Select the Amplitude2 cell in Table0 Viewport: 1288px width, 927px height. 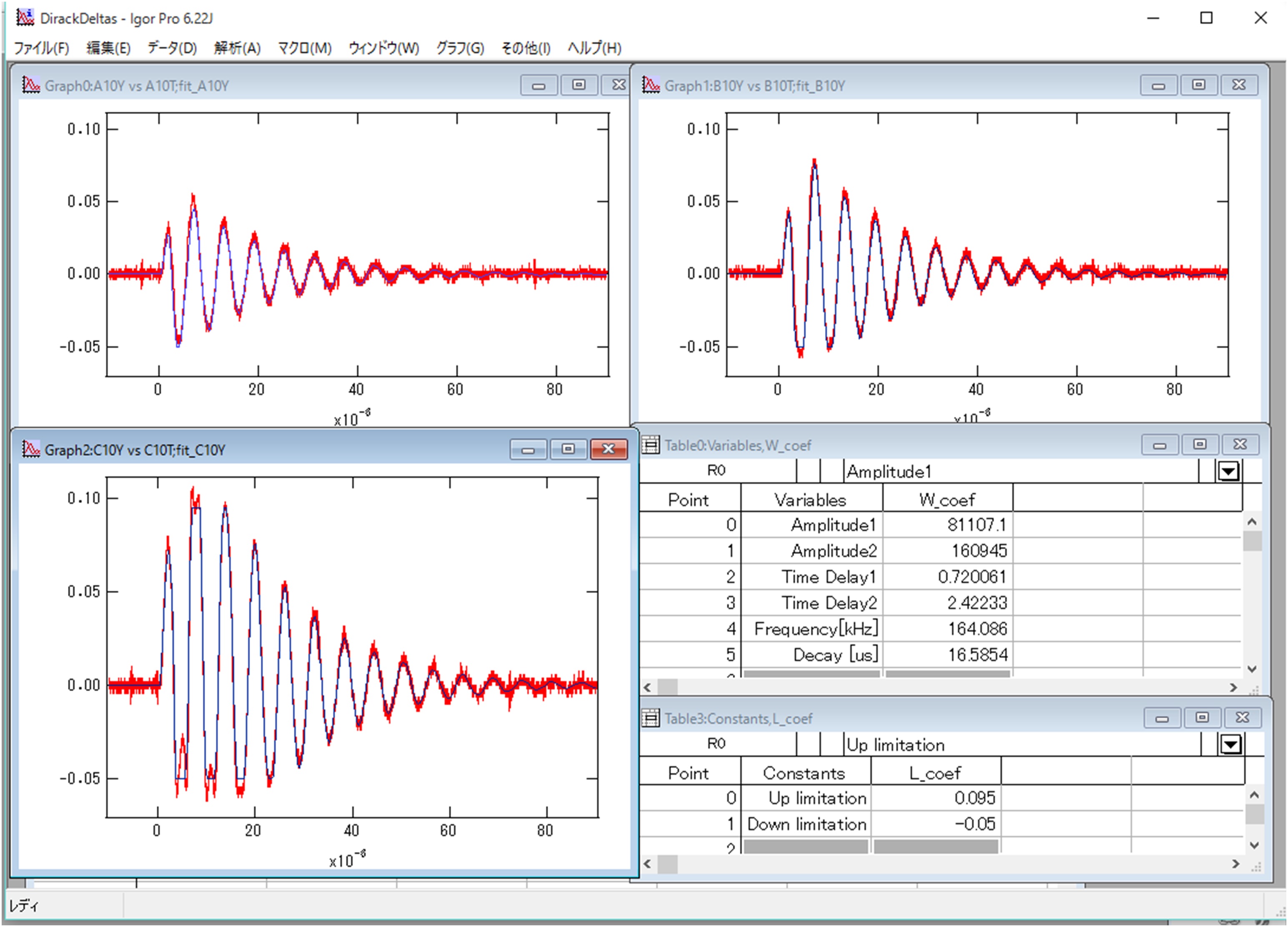pos(812,550)
